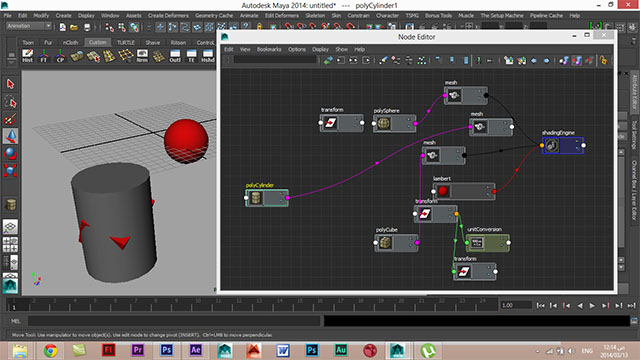This screenshot has height=360, width=640.
Task: Toggle connected mode for Node Editor nodes
Action: (452, 60)
